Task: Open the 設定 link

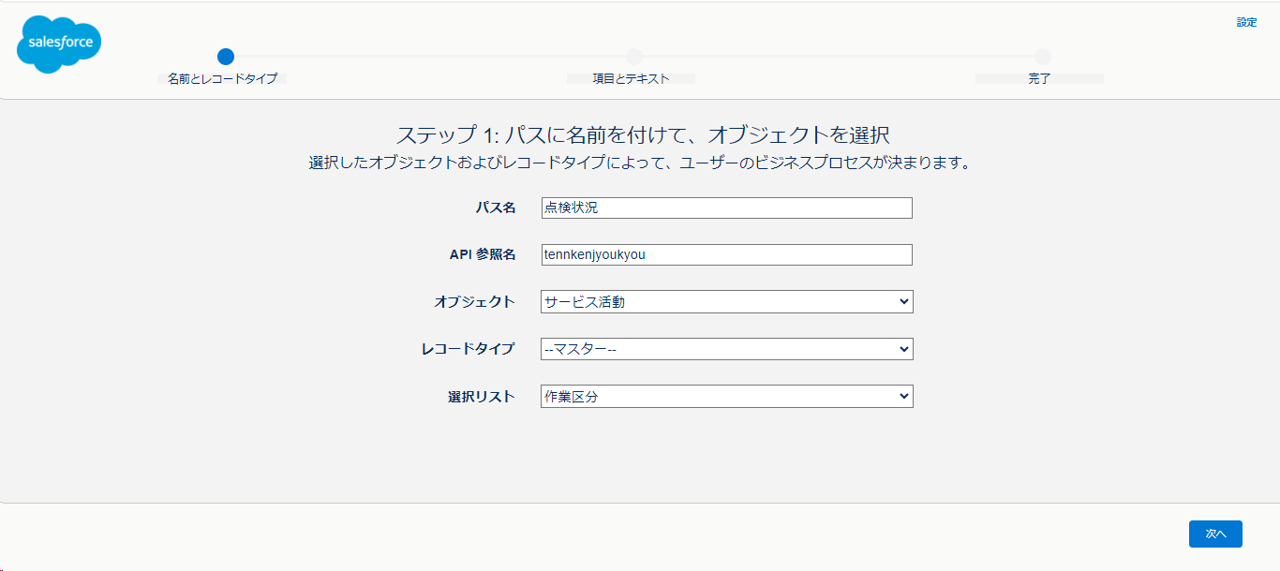Action: click(1246, 22)
